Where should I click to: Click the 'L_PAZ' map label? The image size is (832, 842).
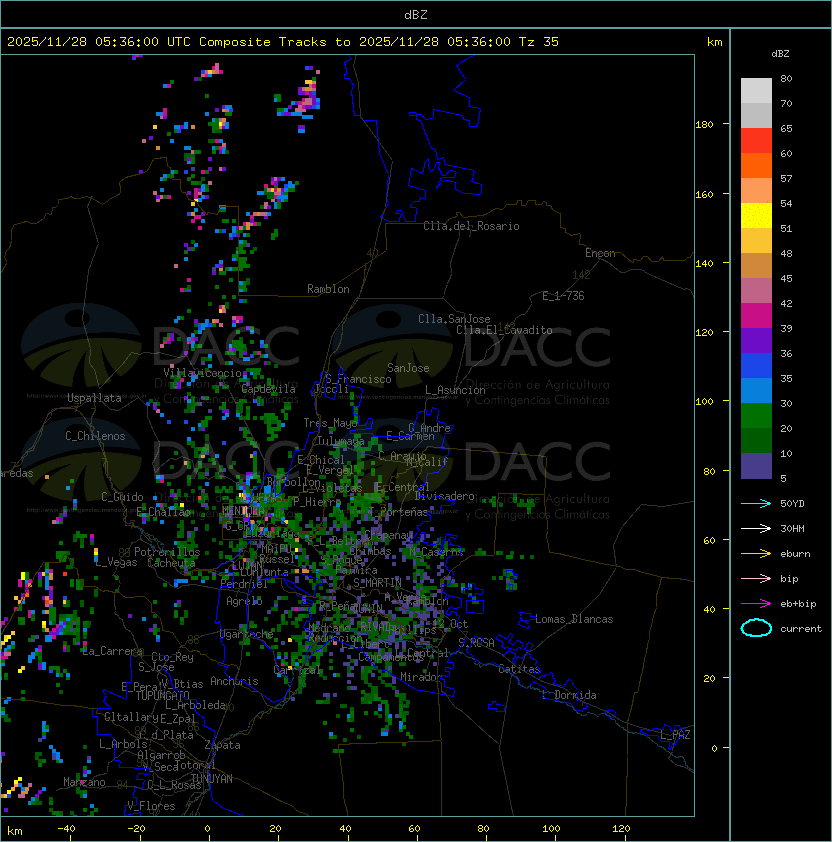click(x=675, y=735)
